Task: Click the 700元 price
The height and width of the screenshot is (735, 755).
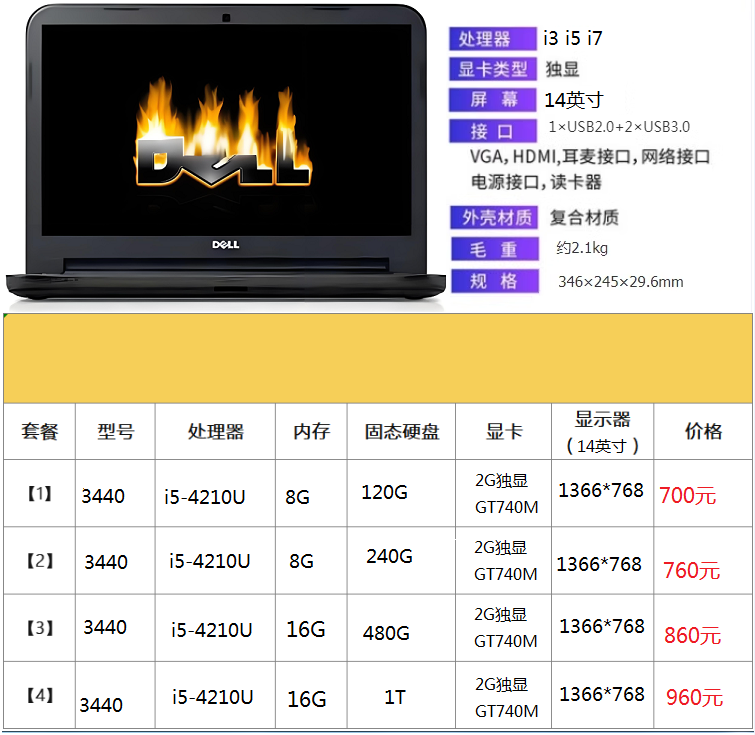Action: pyautogui.click(x=688, y=496)
